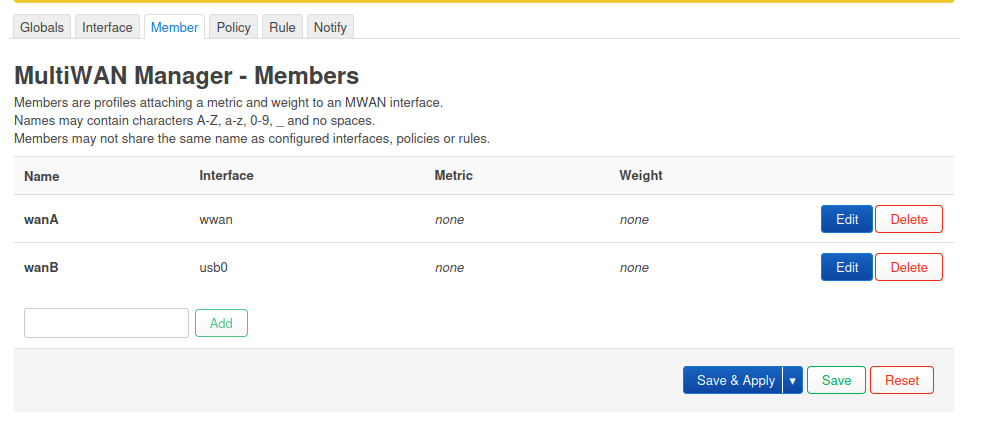Switch to the Notify tab
This screenshot has width=998, height=430.
pos(330,27)
